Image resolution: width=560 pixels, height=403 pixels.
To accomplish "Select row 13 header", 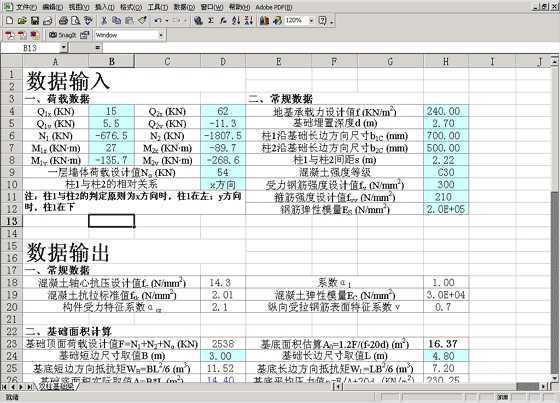I will [12, 221].
